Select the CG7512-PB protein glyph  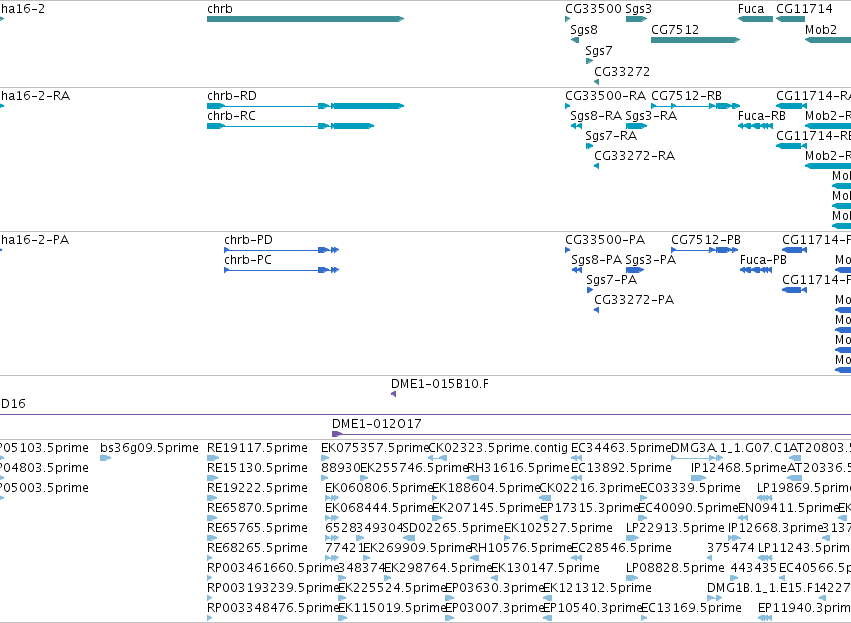(704, 250)
